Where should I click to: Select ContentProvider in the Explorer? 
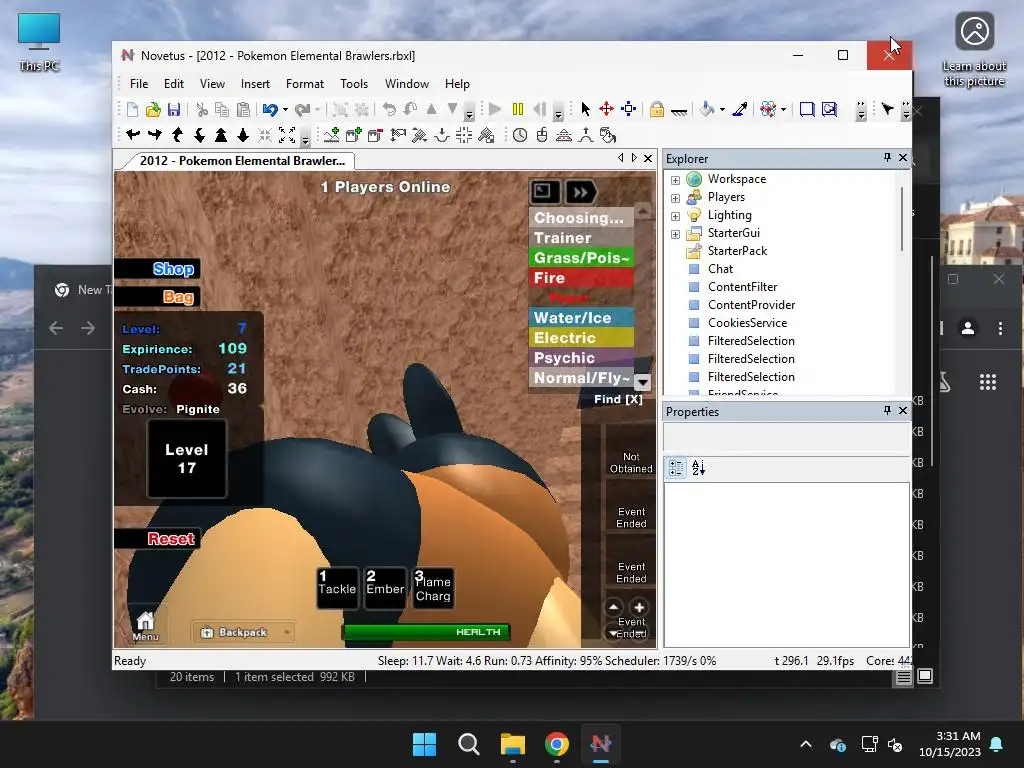(x=751, y=305)
